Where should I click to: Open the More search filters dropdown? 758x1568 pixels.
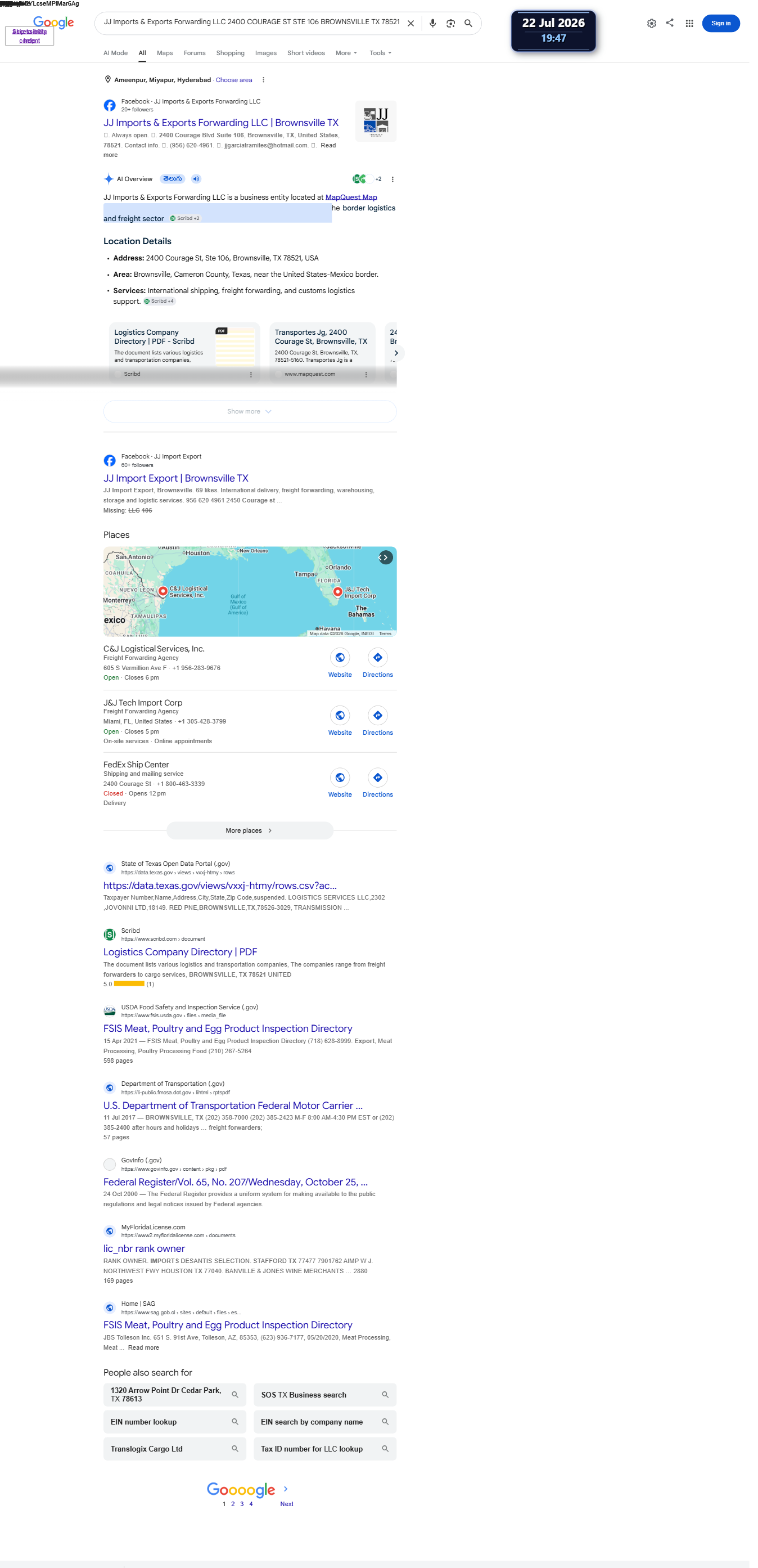[x=346, y=53]
